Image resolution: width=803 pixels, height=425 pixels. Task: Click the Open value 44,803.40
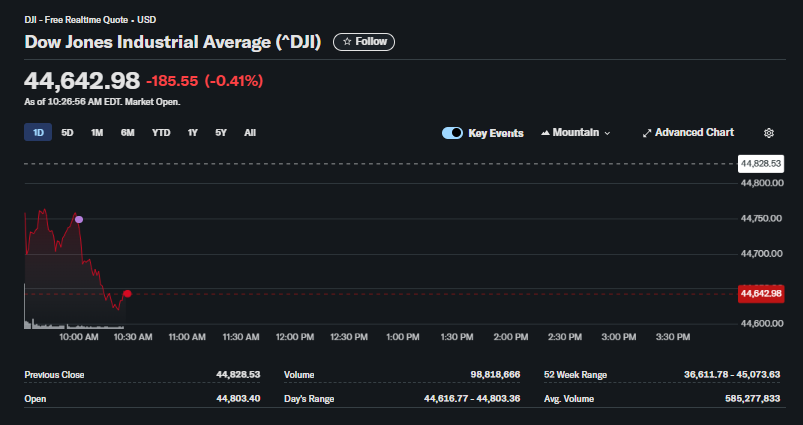coord(238,399)
